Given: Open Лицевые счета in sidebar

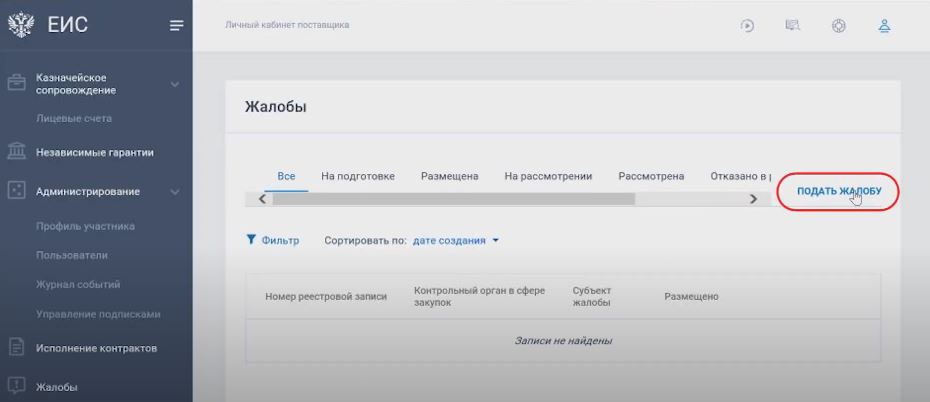Looking at the screenshot, I should [x=74, y=119].
